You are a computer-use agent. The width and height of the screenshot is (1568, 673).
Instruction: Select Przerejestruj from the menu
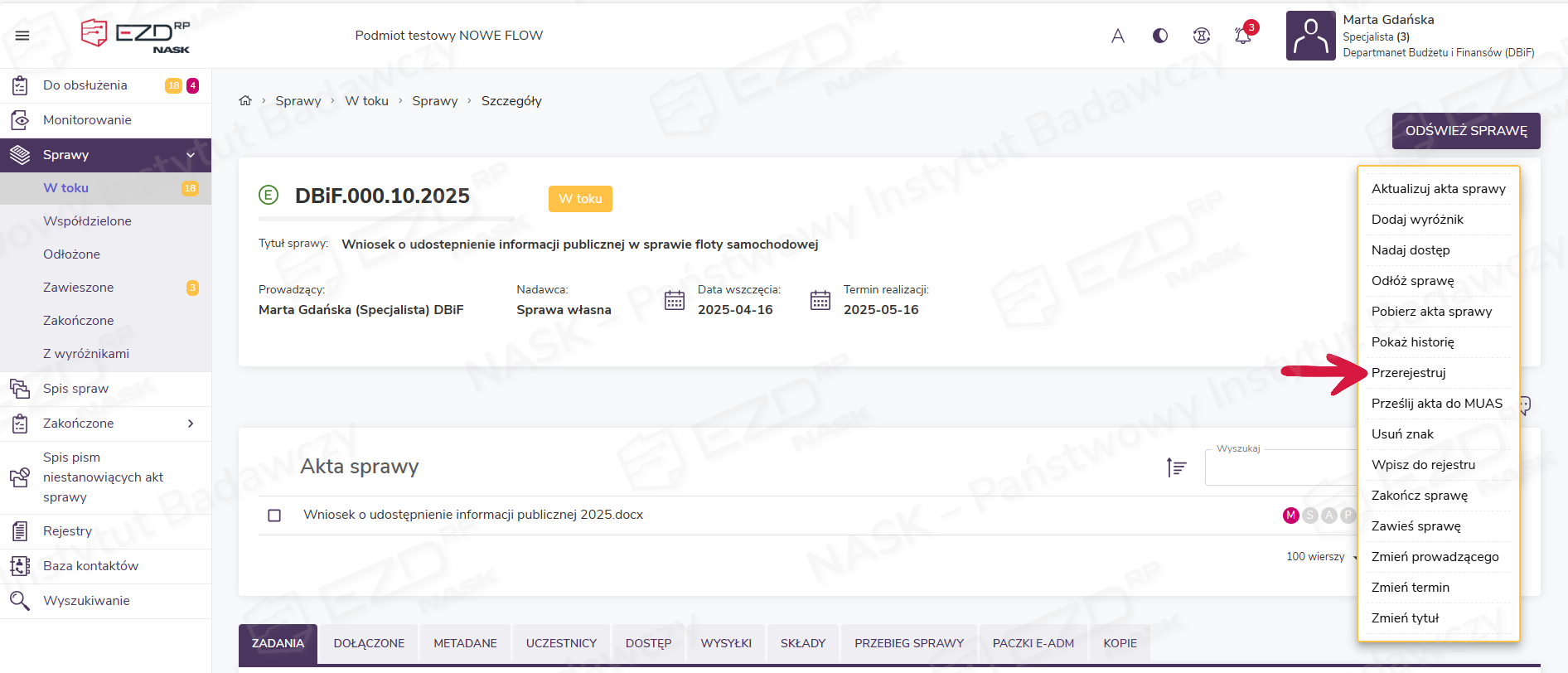(1408, 373)
